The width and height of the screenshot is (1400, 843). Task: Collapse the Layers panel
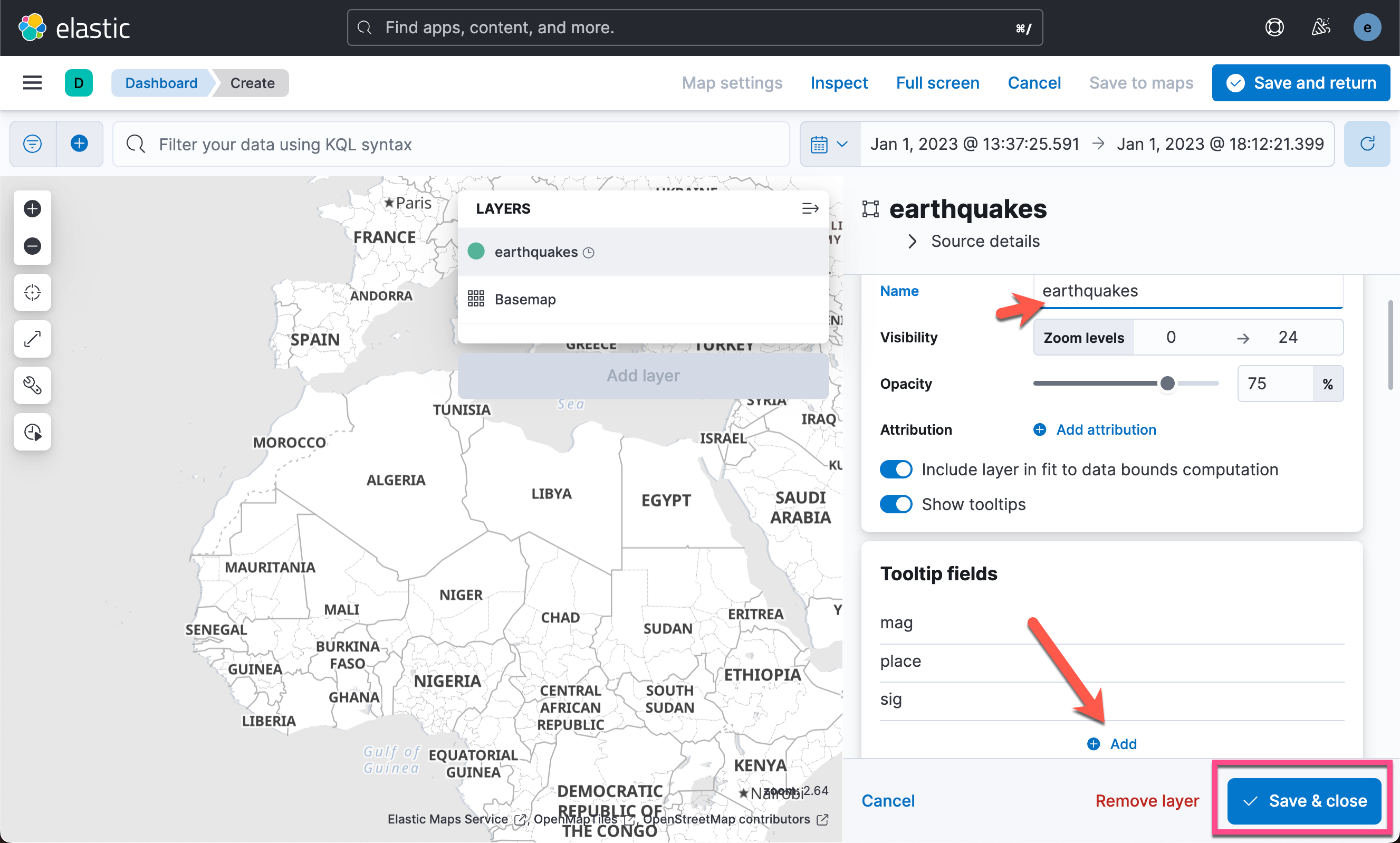(810, 208)
